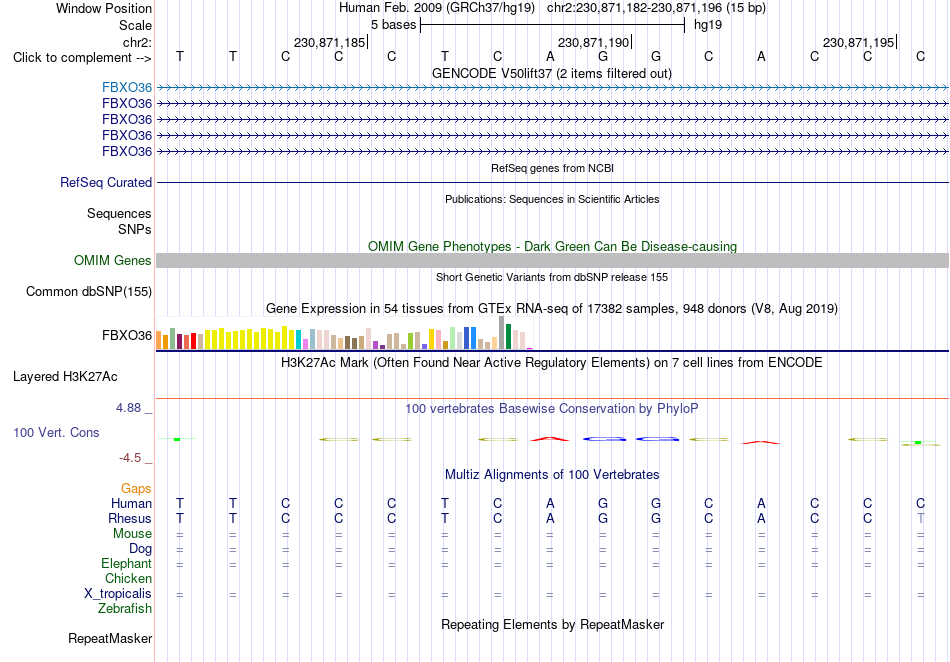
Task: Select the Rhesus alignment row label
Action: (x=130, y=518)
